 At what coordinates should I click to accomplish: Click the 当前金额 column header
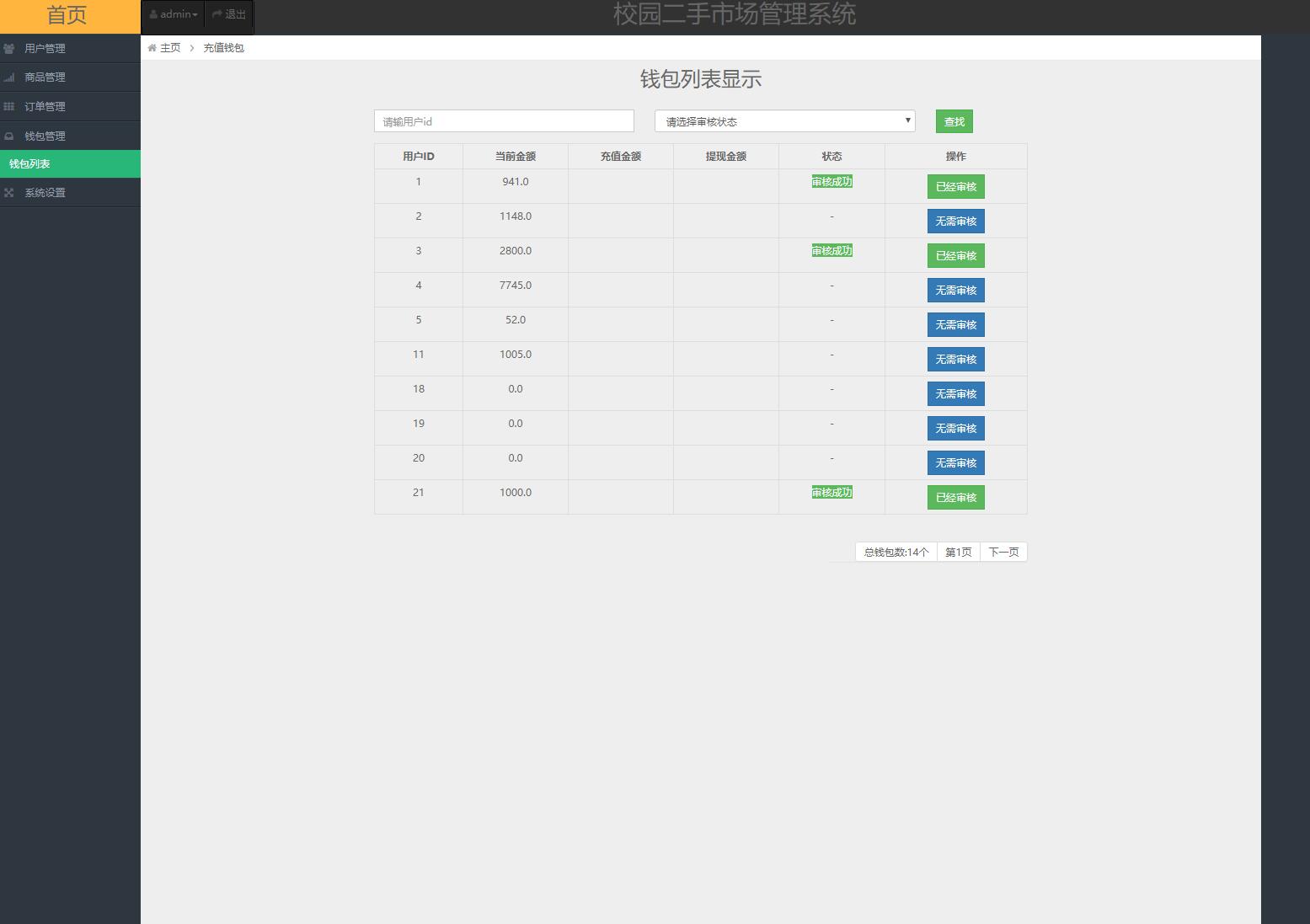(x=516, y=157)
